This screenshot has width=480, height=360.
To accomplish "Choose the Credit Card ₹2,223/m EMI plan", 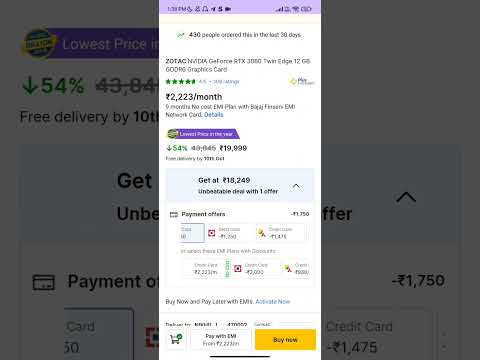I will coord(206,269).
